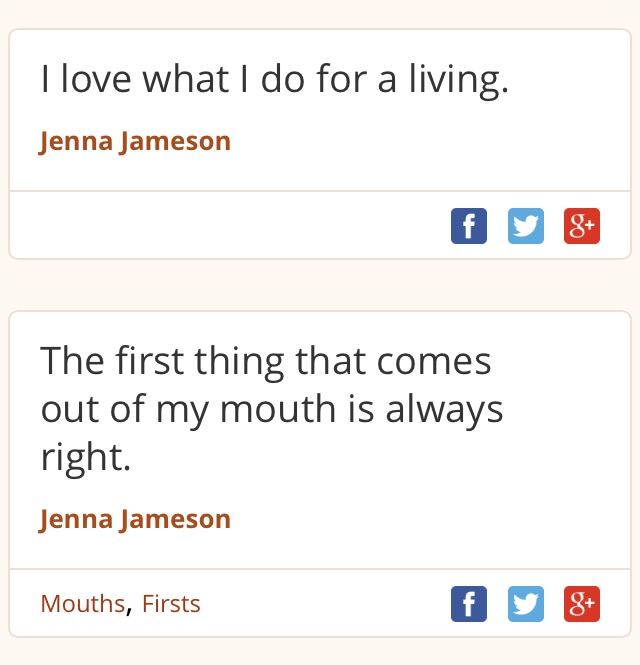Click the beige gap between the two quote cards
Screen dimensions: 640x665
tap(320, 285)
